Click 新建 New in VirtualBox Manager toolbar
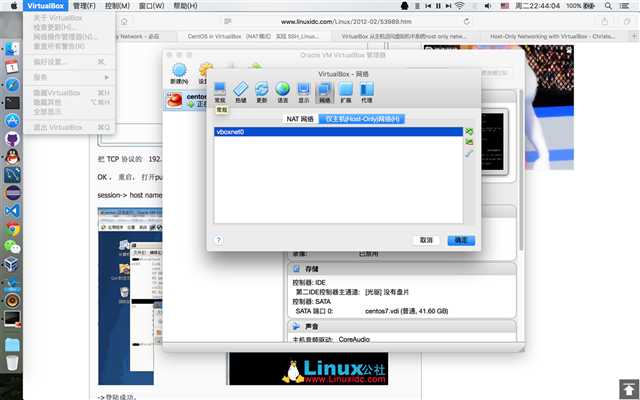640x400 pixels. [179, 74]
